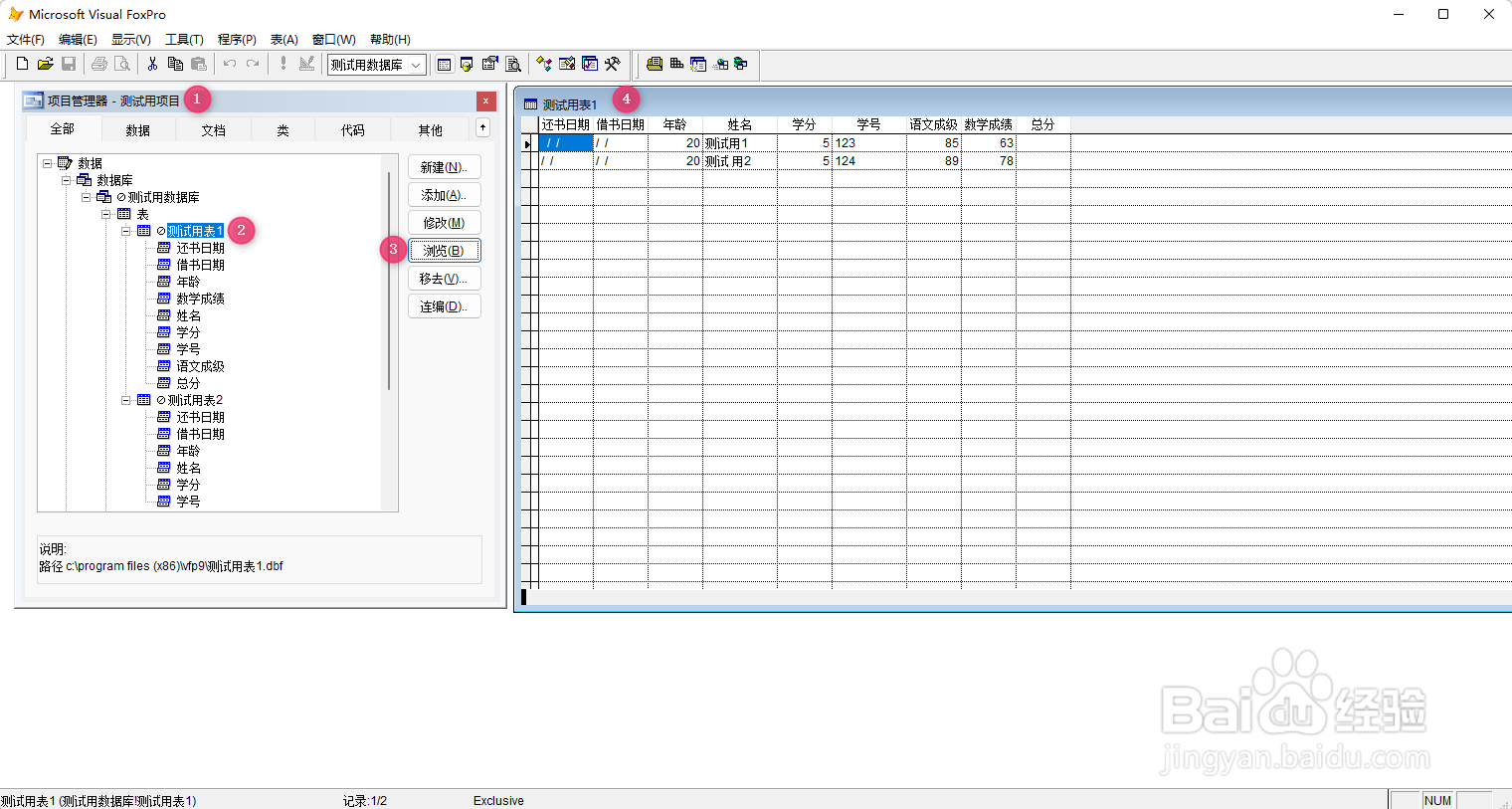Viewport: 1512px width, 809px height.
Task: Close the Project Manager with the red X
Action: click(x=486, y=101)
